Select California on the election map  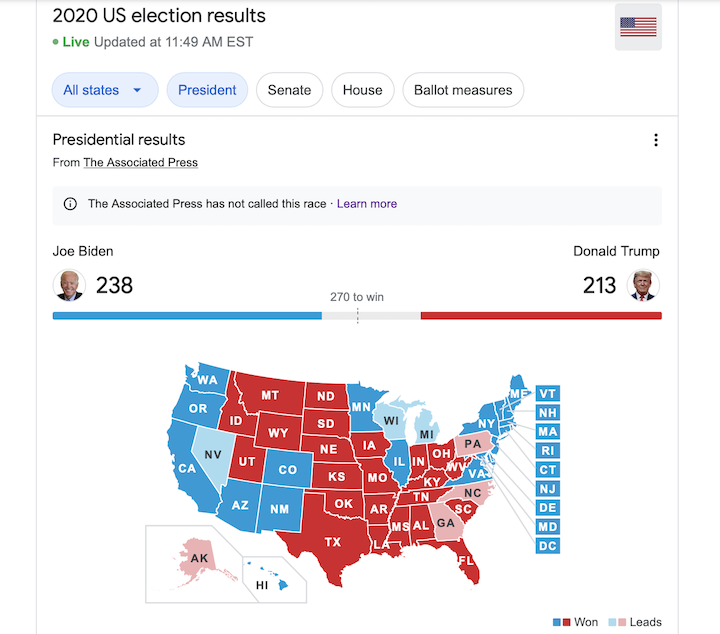click(188, 467)
